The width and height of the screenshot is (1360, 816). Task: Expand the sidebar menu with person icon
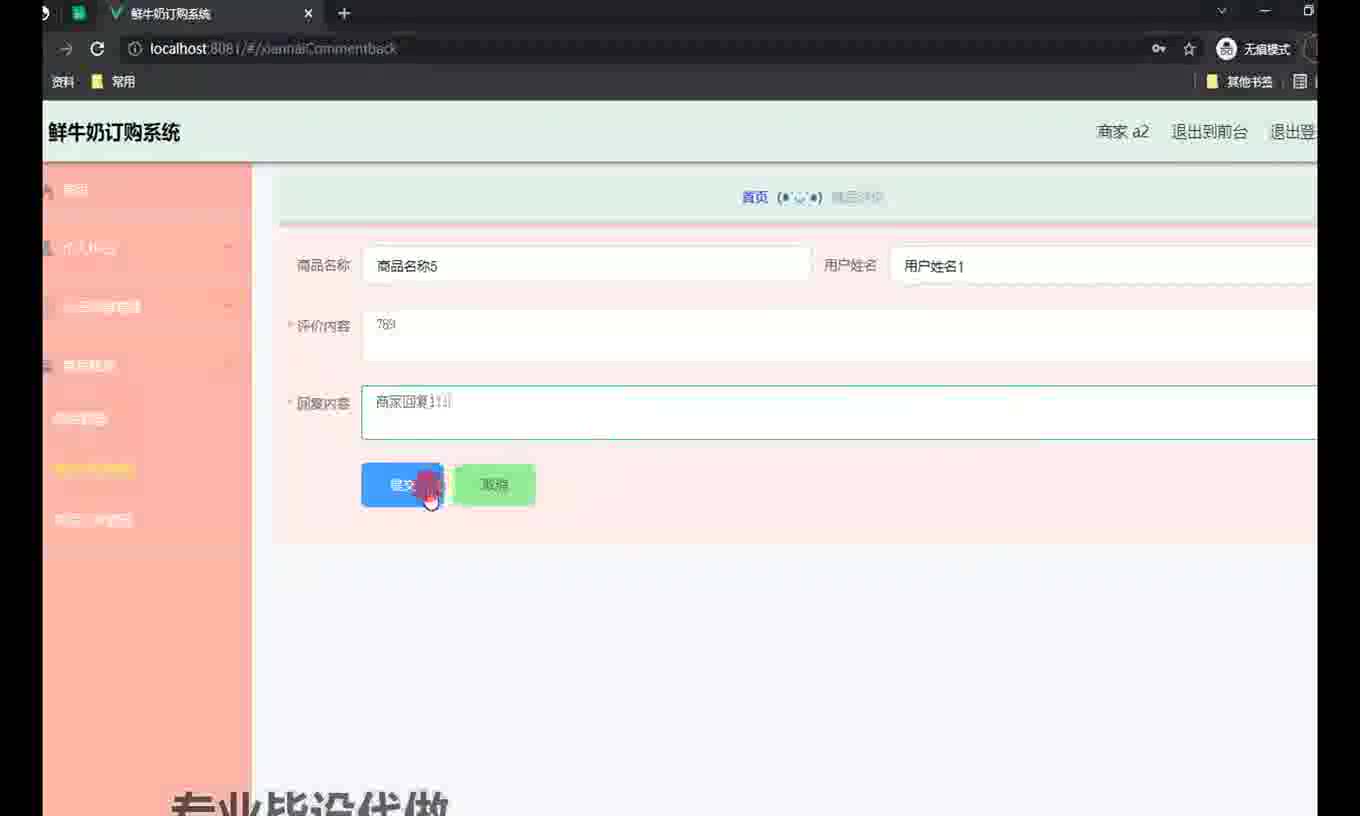pos(147,248)
